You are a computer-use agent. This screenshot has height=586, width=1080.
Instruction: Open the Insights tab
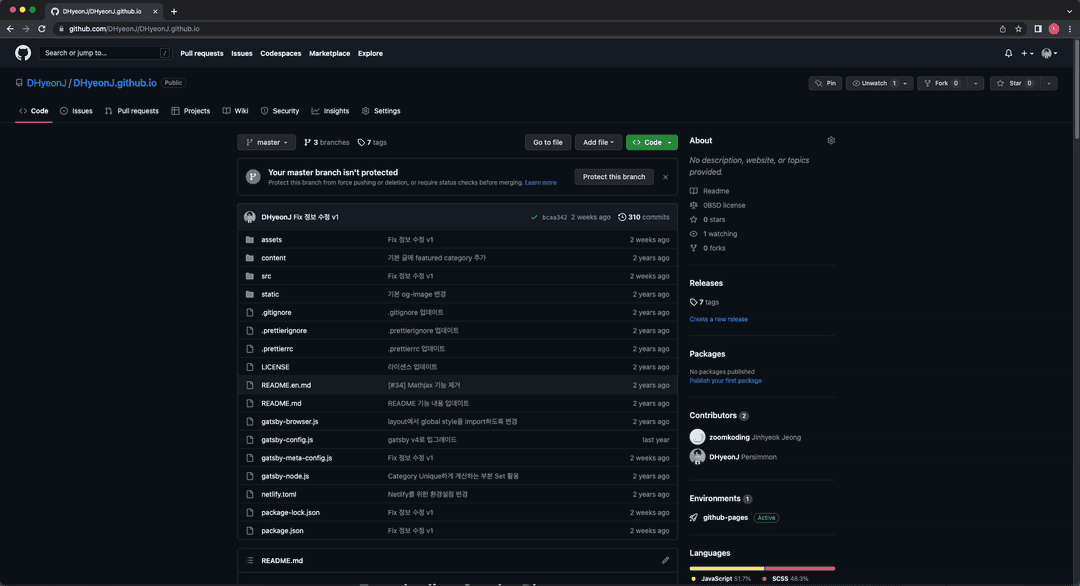point(330,111)
